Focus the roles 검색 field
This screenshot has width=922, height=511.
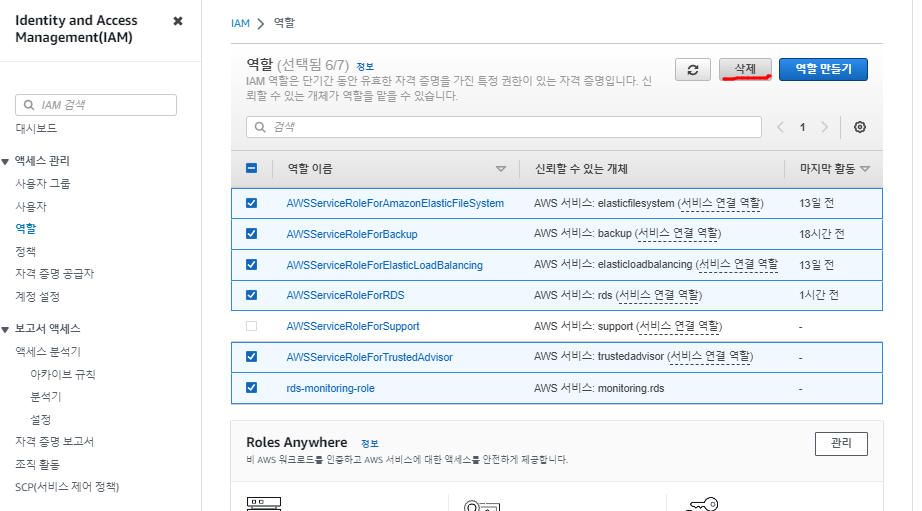click(504, 127)
